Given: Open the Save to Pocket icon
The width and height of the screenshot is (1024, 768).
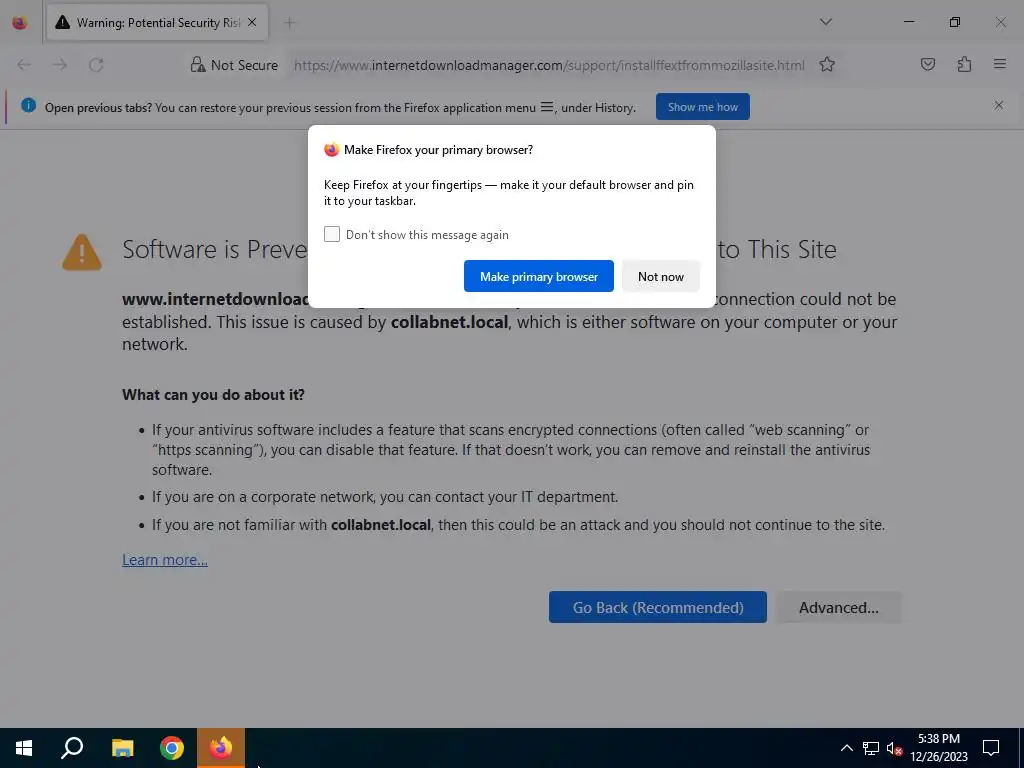Looking at the screenshot, I should 927,64.
